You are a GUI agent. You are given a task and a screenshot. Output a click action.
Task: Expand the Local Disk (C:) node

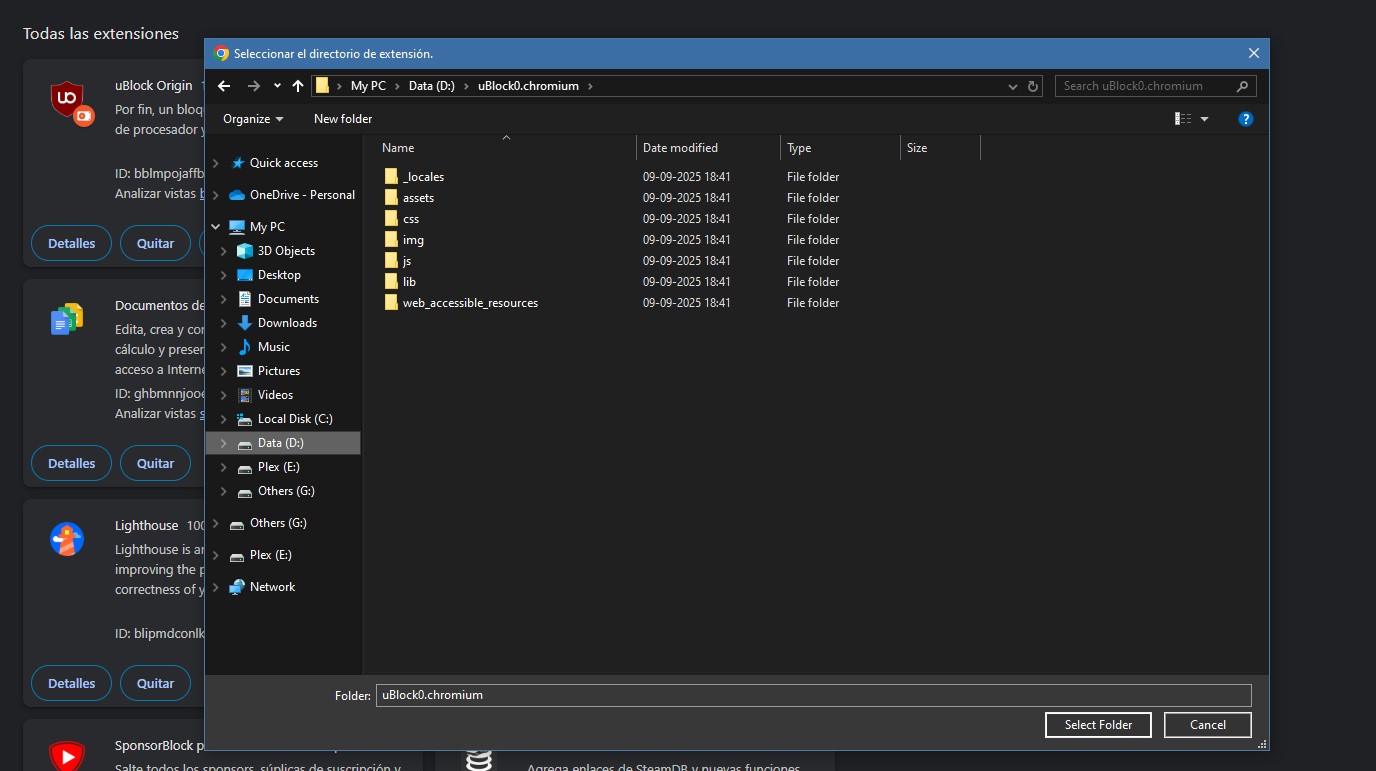(224, 419)
